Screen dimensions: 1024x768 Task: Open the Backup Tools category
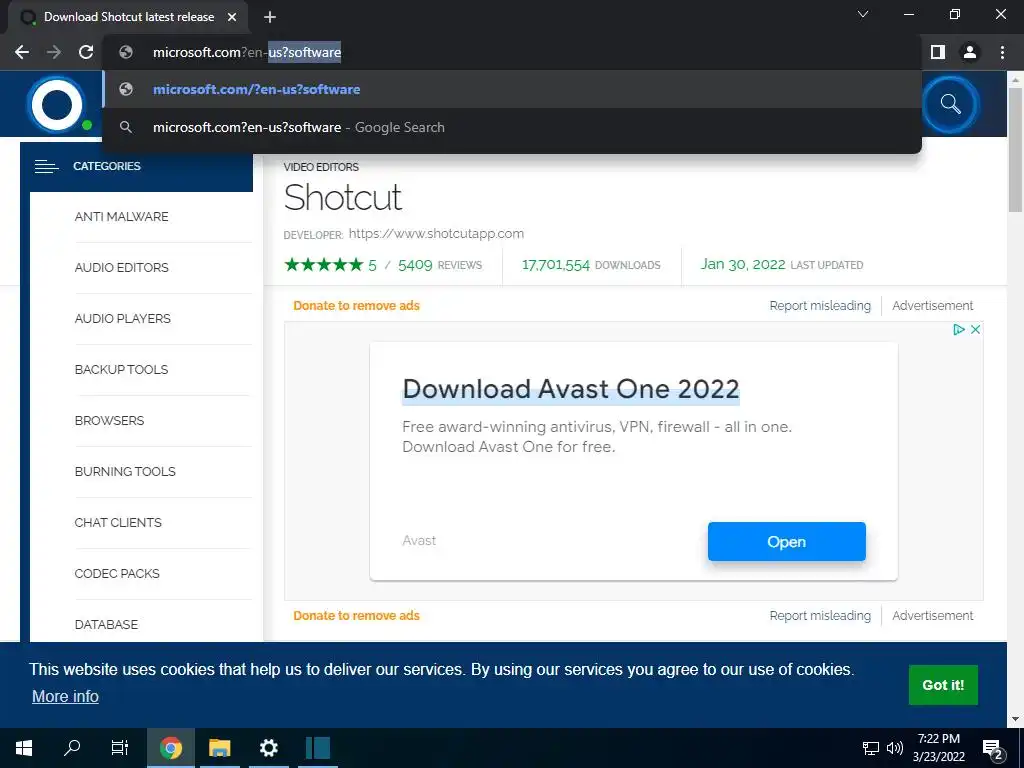click(x=121, y=370)
